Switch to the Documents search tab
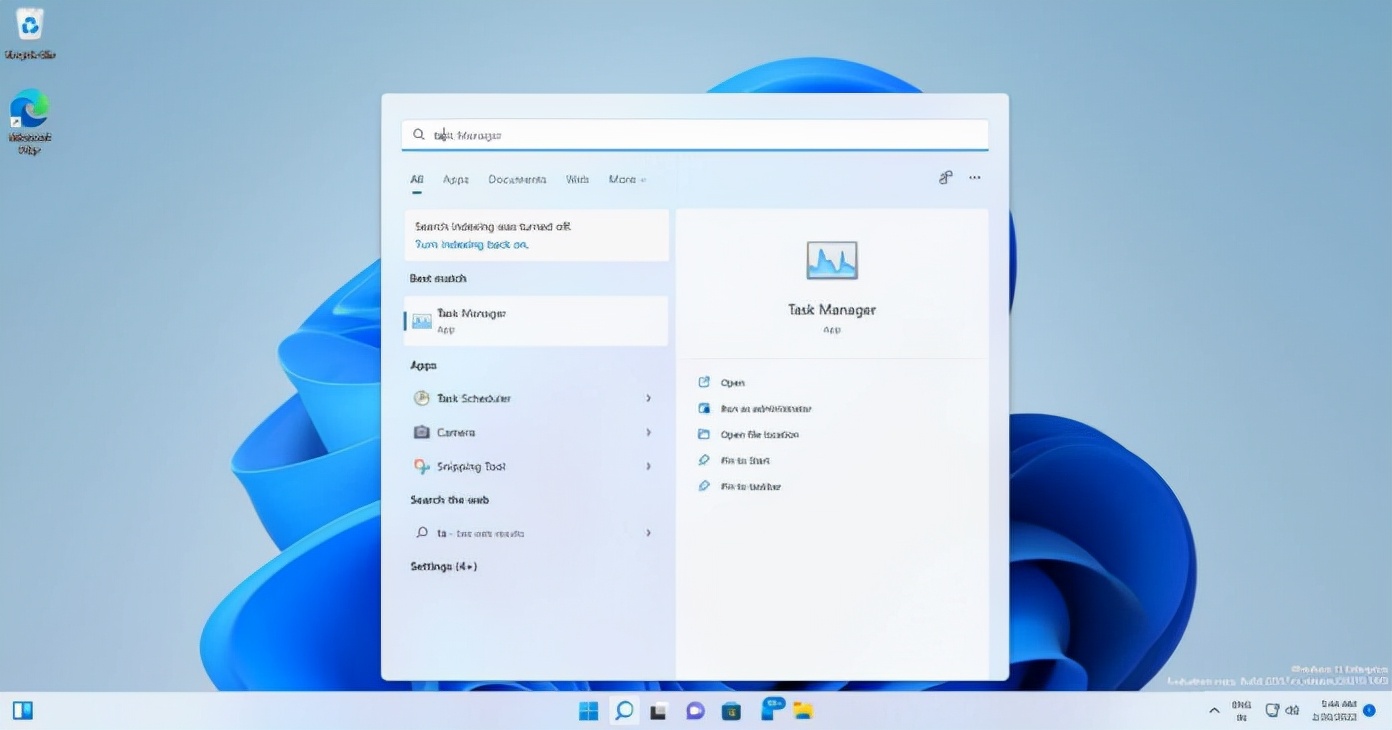 coord(518,179)
